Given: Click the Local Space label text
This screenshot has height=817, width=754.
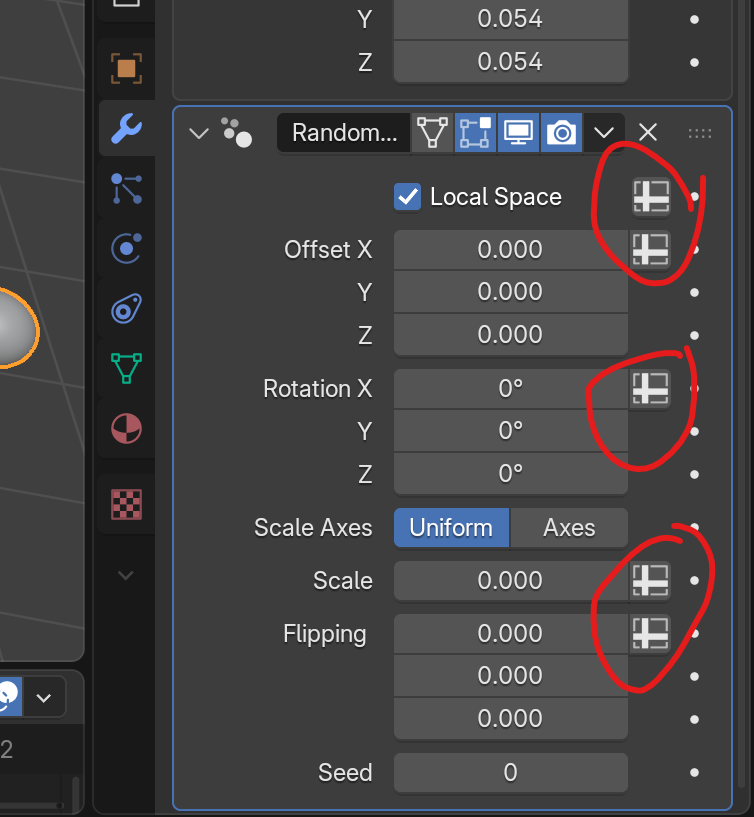Looking at the screenshot, I should tap(496, 197).
